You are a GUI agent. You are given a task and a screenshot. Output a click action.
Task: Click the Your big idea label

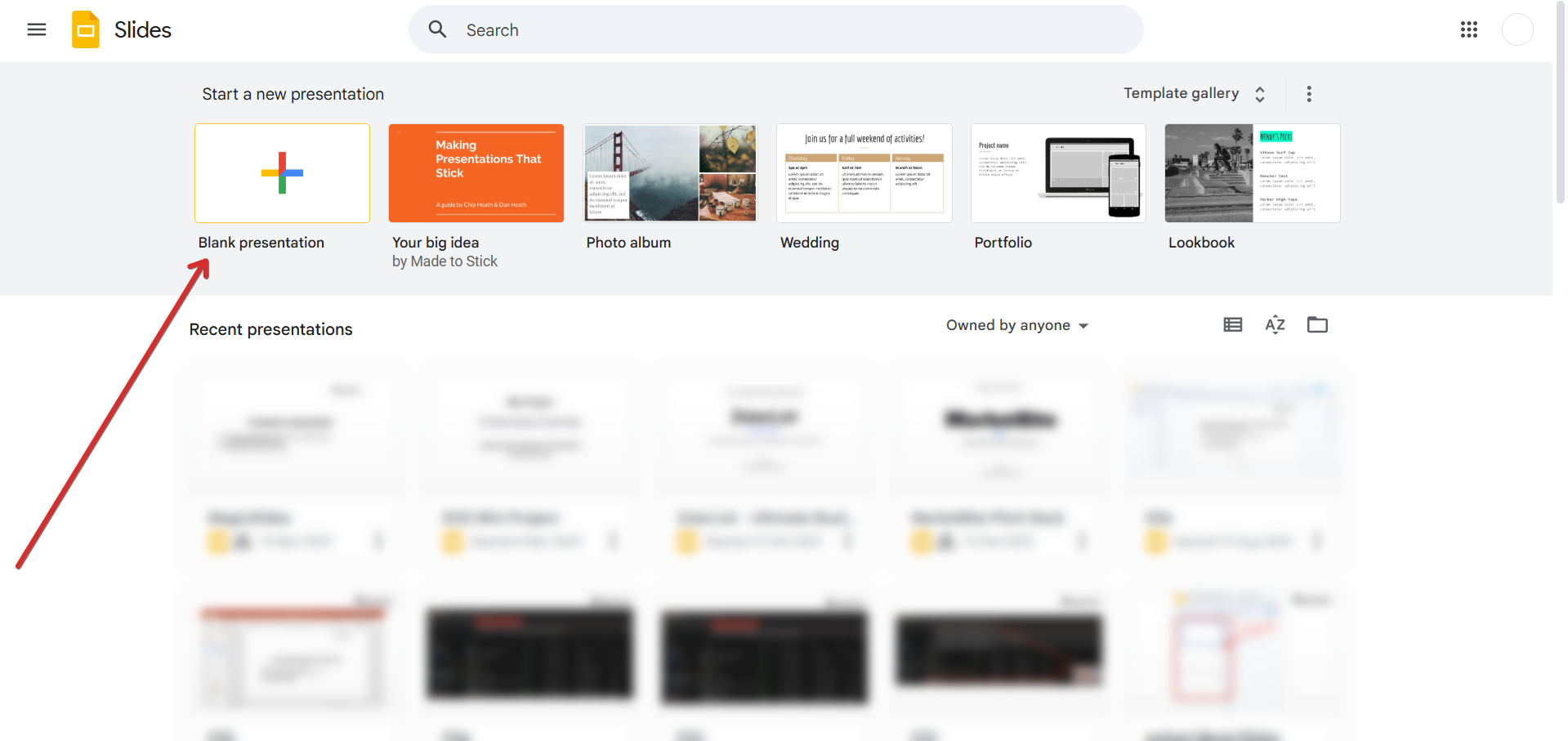[436, 243]
